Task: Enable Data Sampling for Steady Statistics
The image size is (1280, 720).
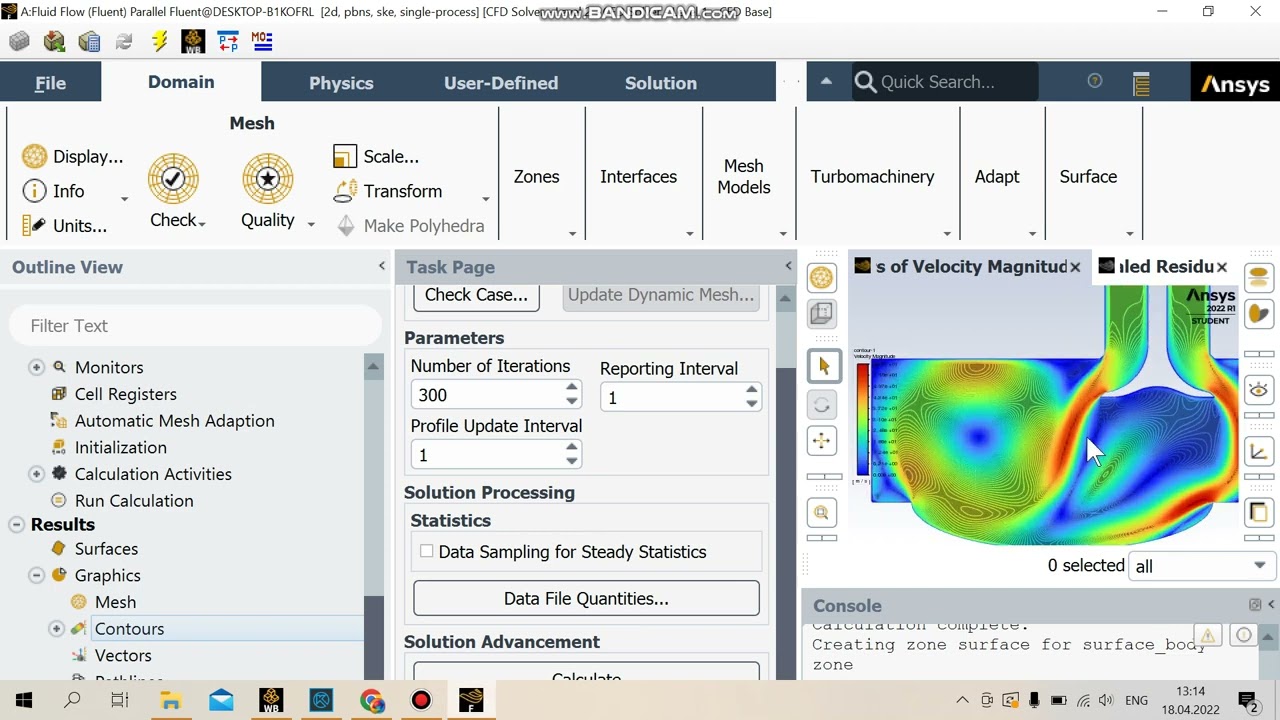Action: (x=427, y=551)
